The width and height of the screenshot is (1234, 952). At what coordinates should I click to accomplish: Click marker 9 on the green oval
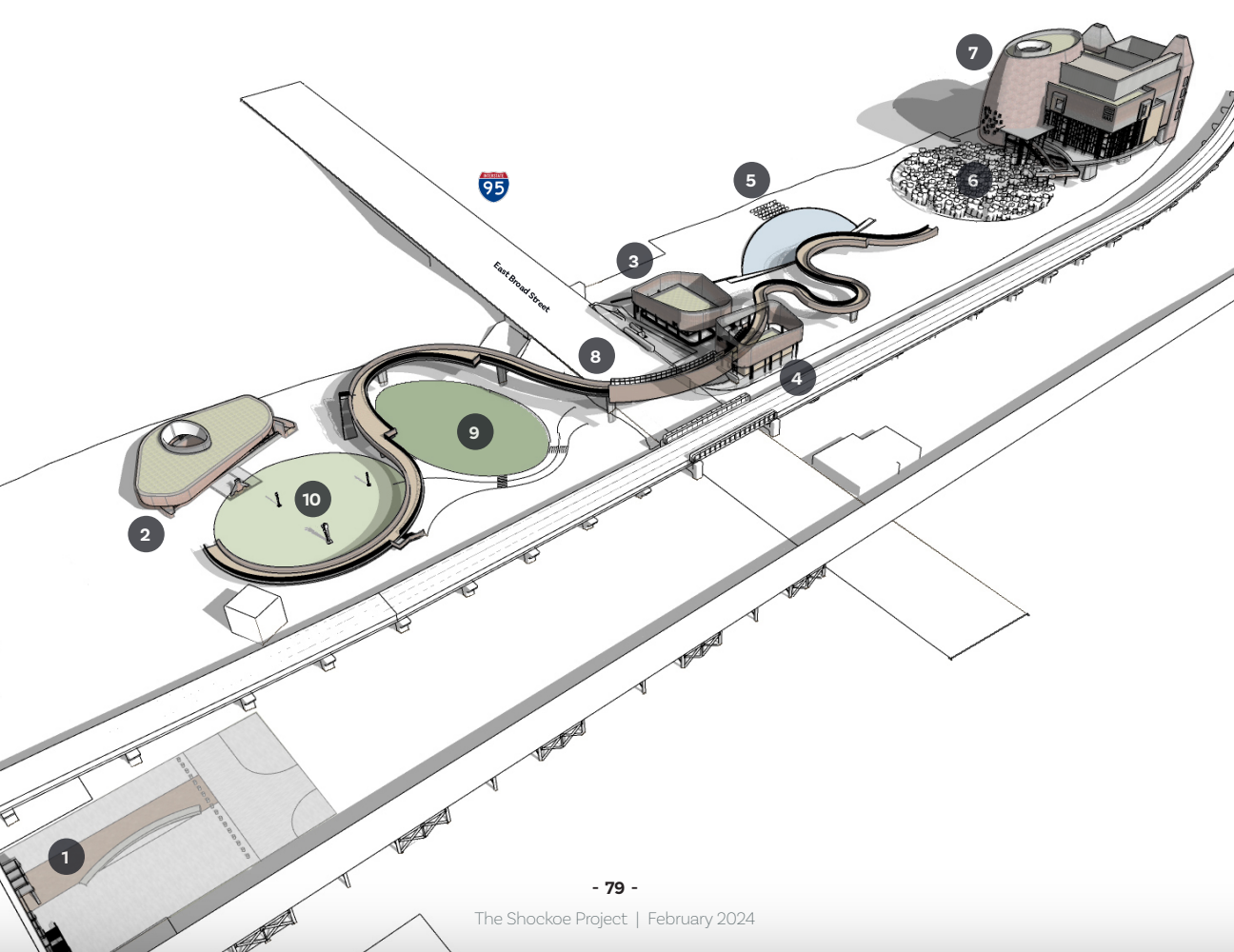[x=474, y=433]
